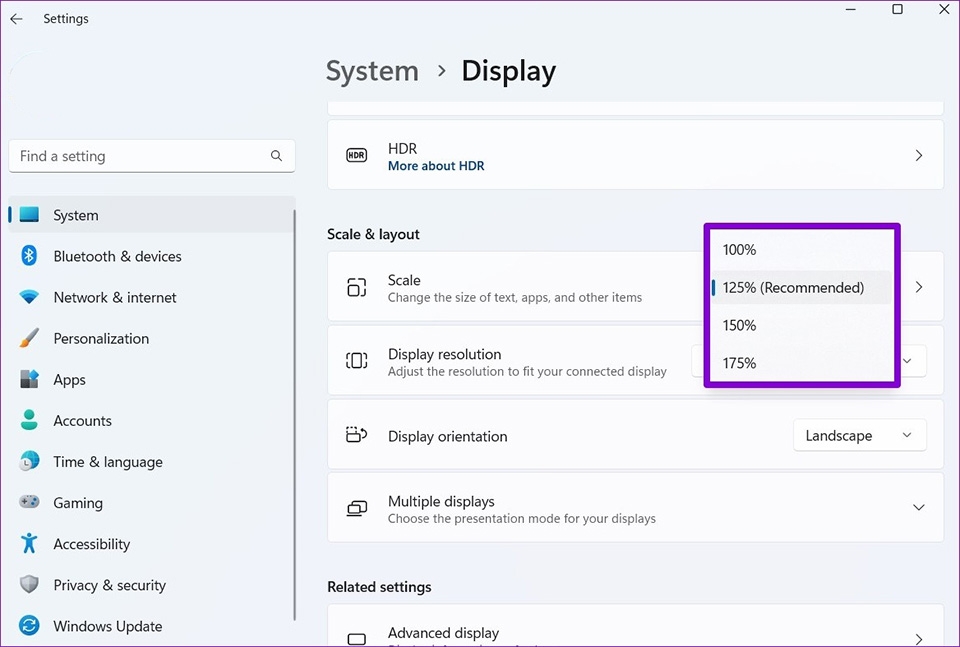Click System in the breadcrumb trail
The height and width of the screenshot is (647, 960).
pyautogui.click(x=372, y=71)
